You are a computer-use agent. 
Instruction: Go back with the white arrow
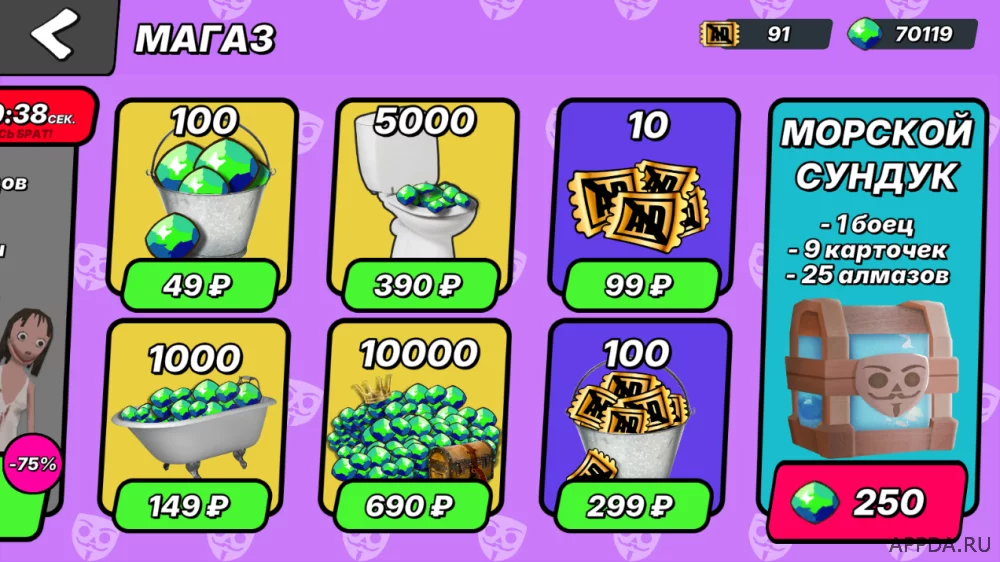(55, 34)
